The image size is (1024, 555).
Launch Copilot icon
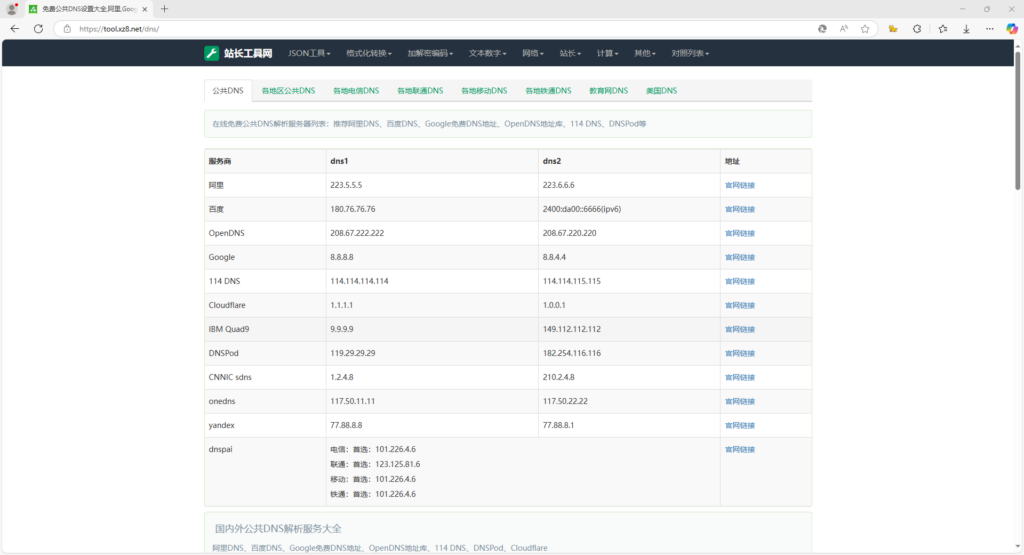pyautogui.click(x=1012, y=29)
